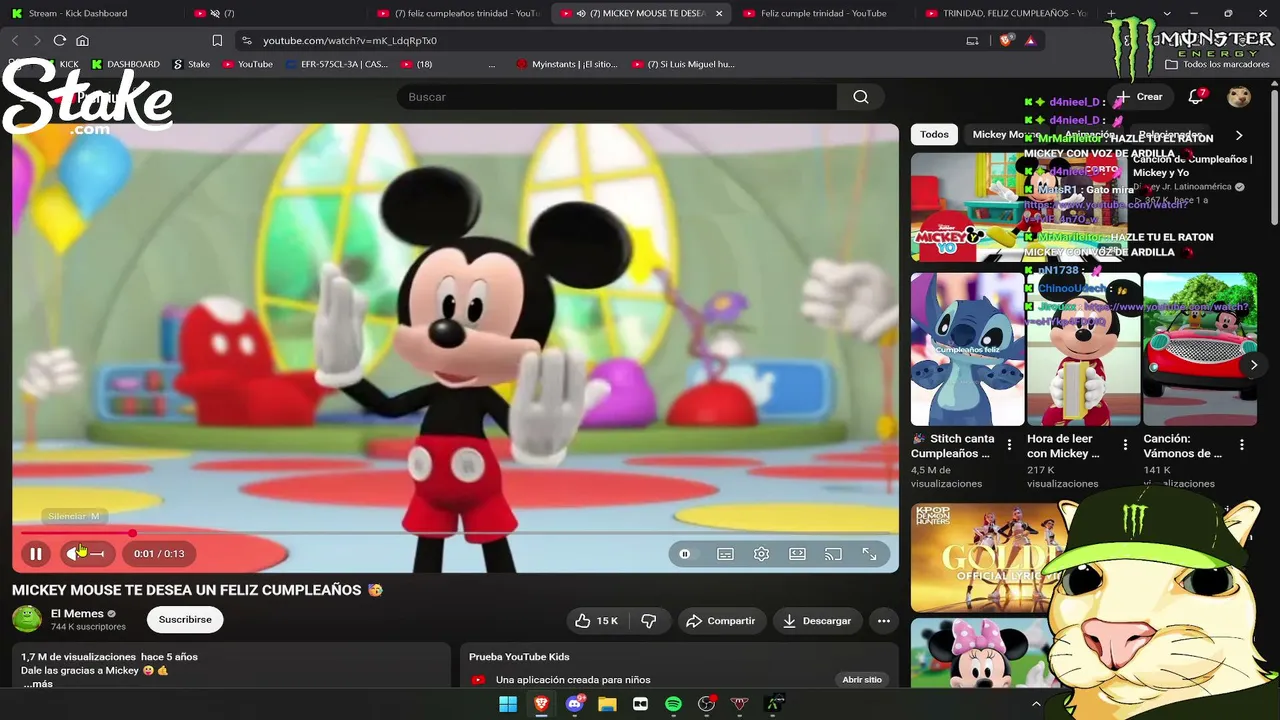The height and width of the screenshot is (720, 1280).
Task: Select the Todos filter chip
Action: pos(934,134)
